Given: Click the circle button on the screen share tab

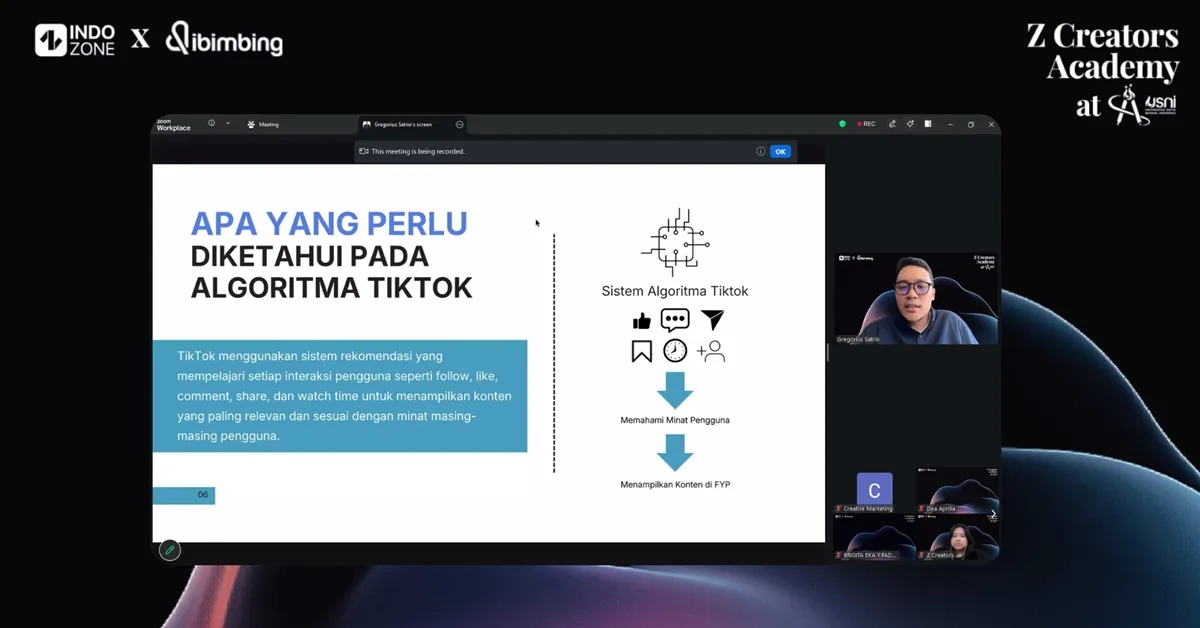Looking at the screenshot, I should 459,124.
